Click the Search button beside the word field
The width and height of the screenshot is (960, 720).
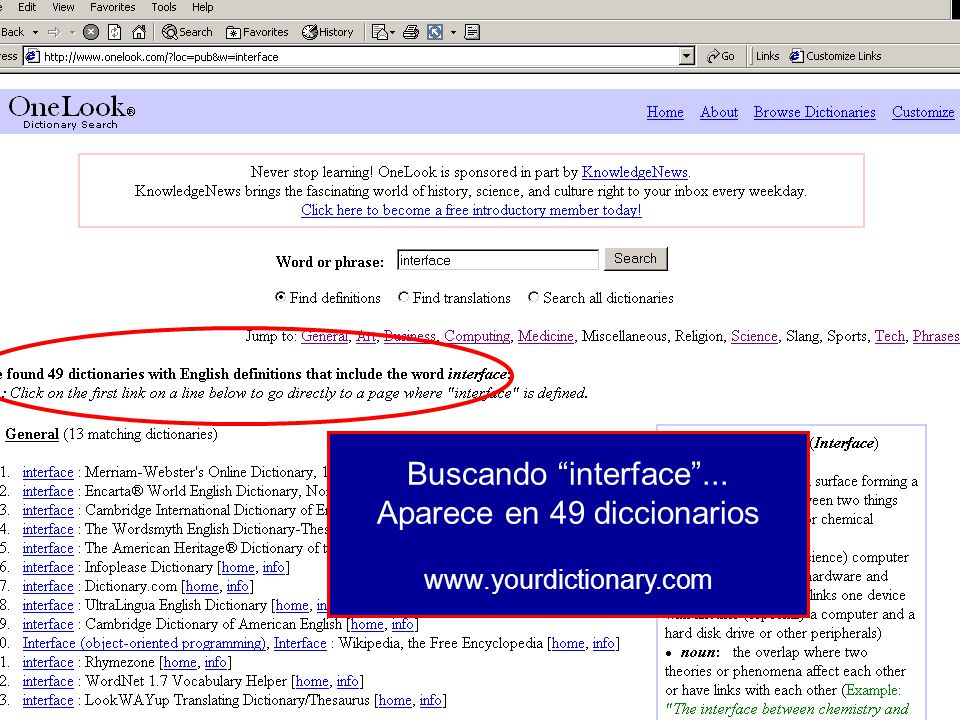coord(636,259)
